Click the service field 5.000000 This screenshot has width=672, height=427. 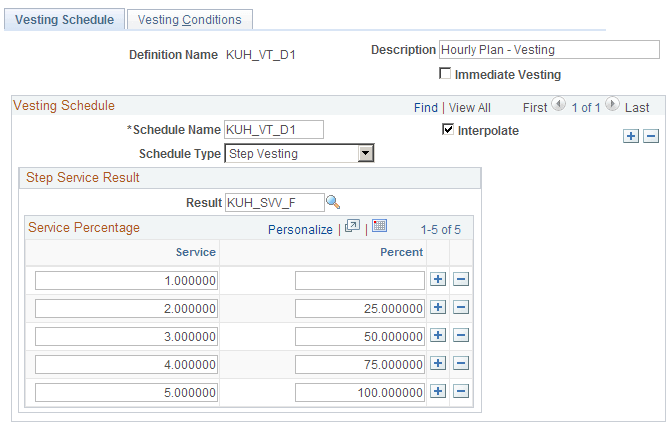(x=126, y=392)
